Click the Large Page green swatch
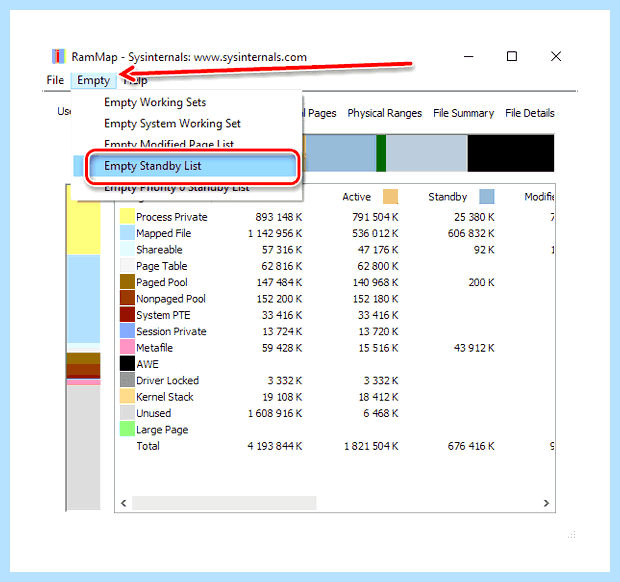The image size is (620, 582). coord(127,429)
